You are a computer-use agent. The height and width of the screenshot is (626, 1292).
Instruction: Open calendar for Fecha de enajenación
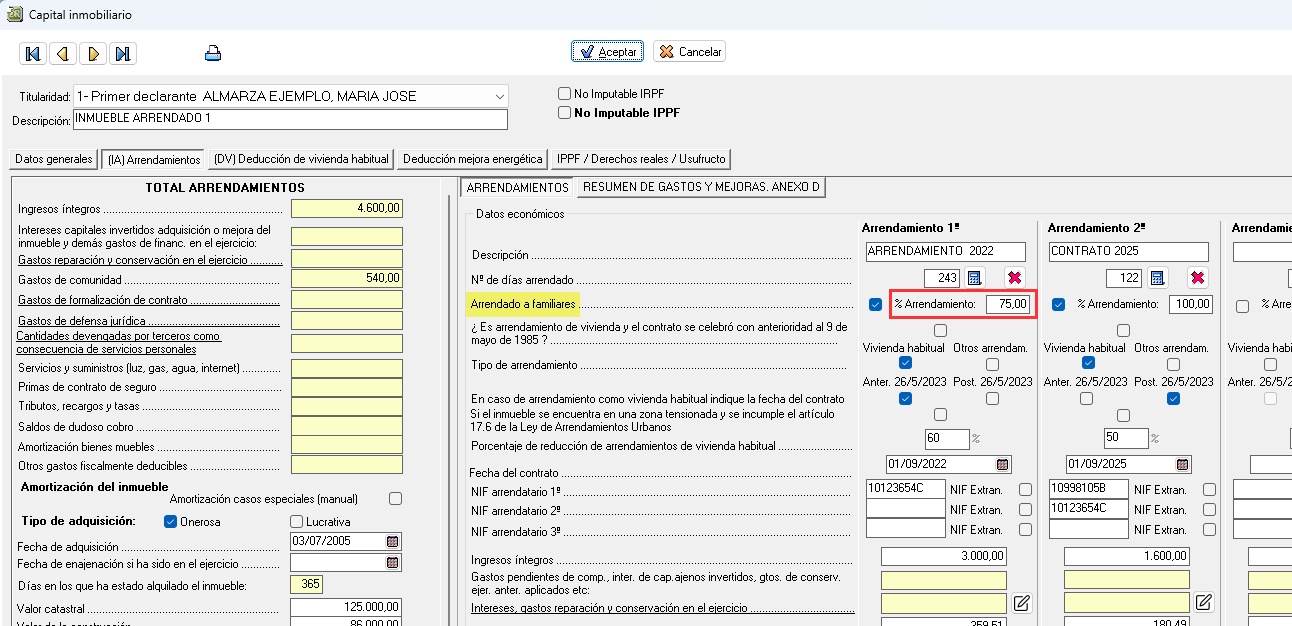[393, 563]
